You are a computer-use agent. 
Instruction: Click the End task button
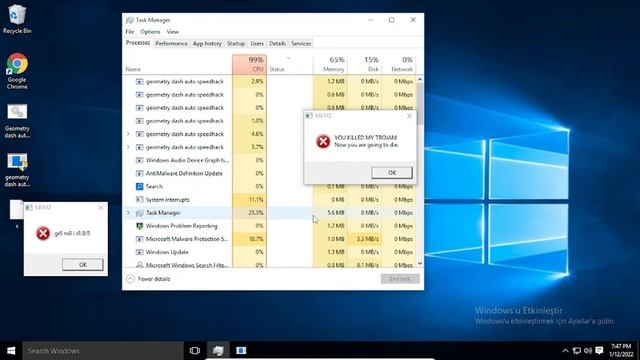tap(400, 279)
